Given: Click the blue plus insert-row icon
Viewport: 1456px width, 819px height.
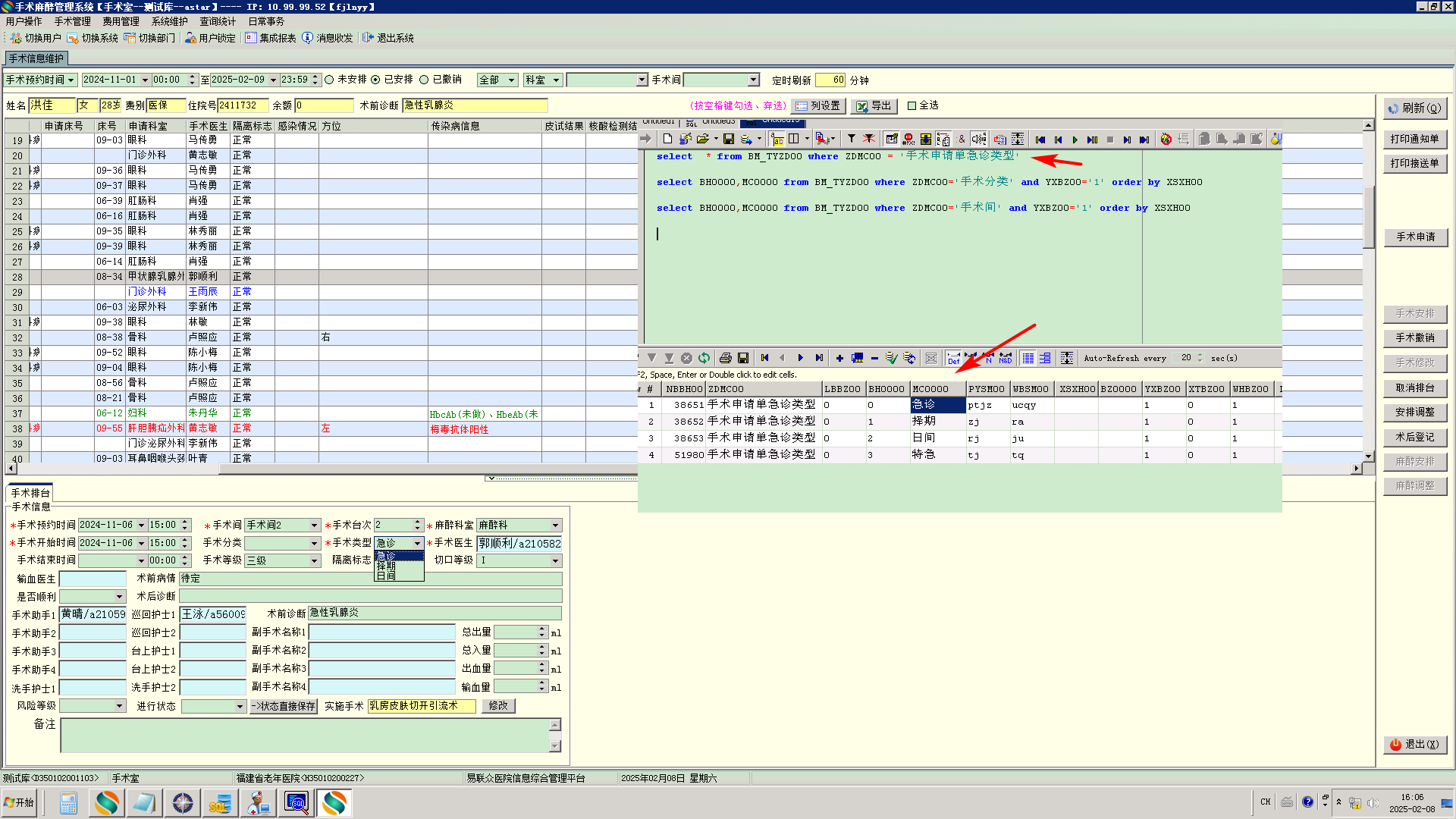Looking at the screenshot, I should click(839, 358).
